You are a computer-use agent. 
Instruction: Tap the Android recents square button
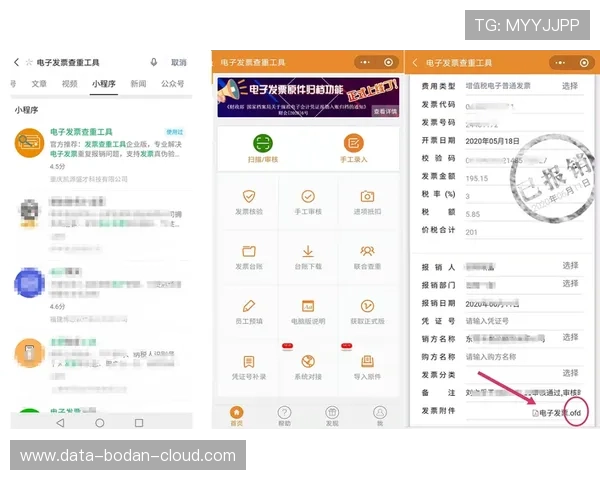(x=139, y=423)
